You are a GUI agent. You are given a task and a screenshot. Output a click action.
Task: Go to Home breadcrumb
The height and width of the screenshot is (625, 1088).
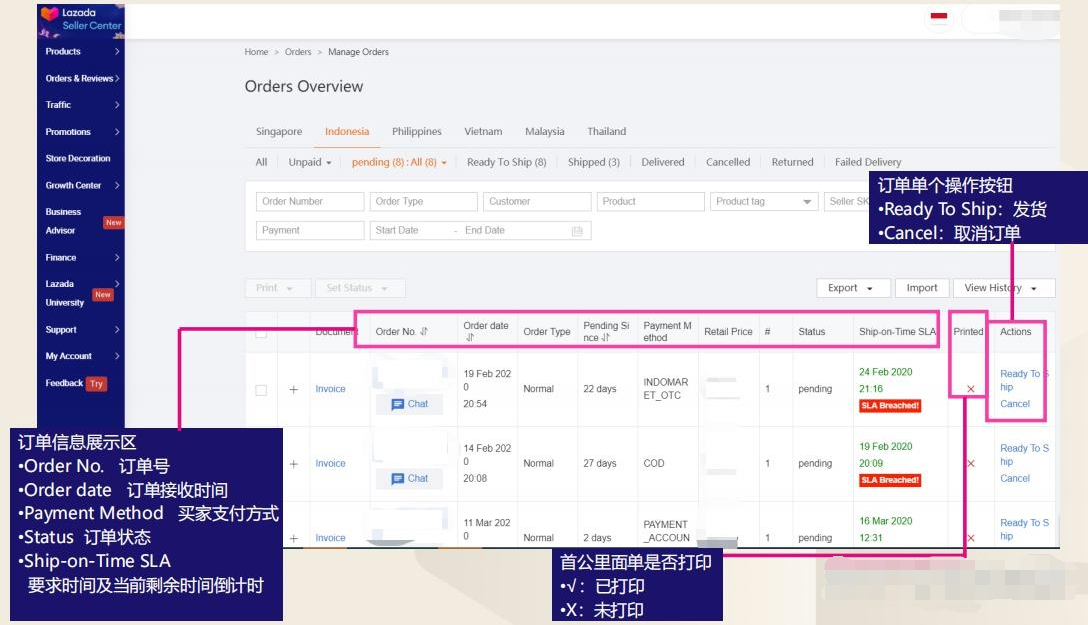[x=256, y=52]
